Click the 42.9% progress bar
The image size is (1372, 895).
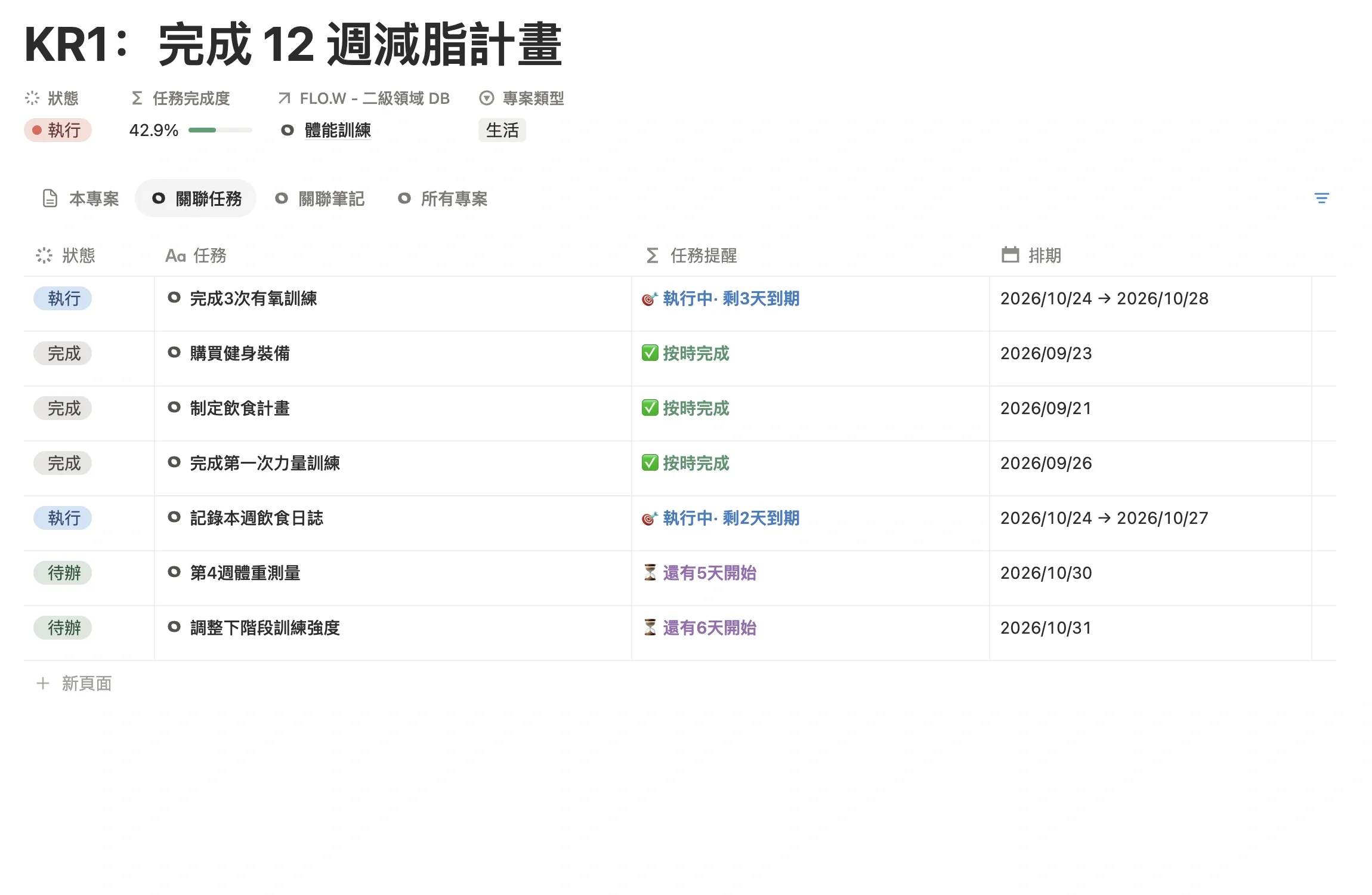220,130
